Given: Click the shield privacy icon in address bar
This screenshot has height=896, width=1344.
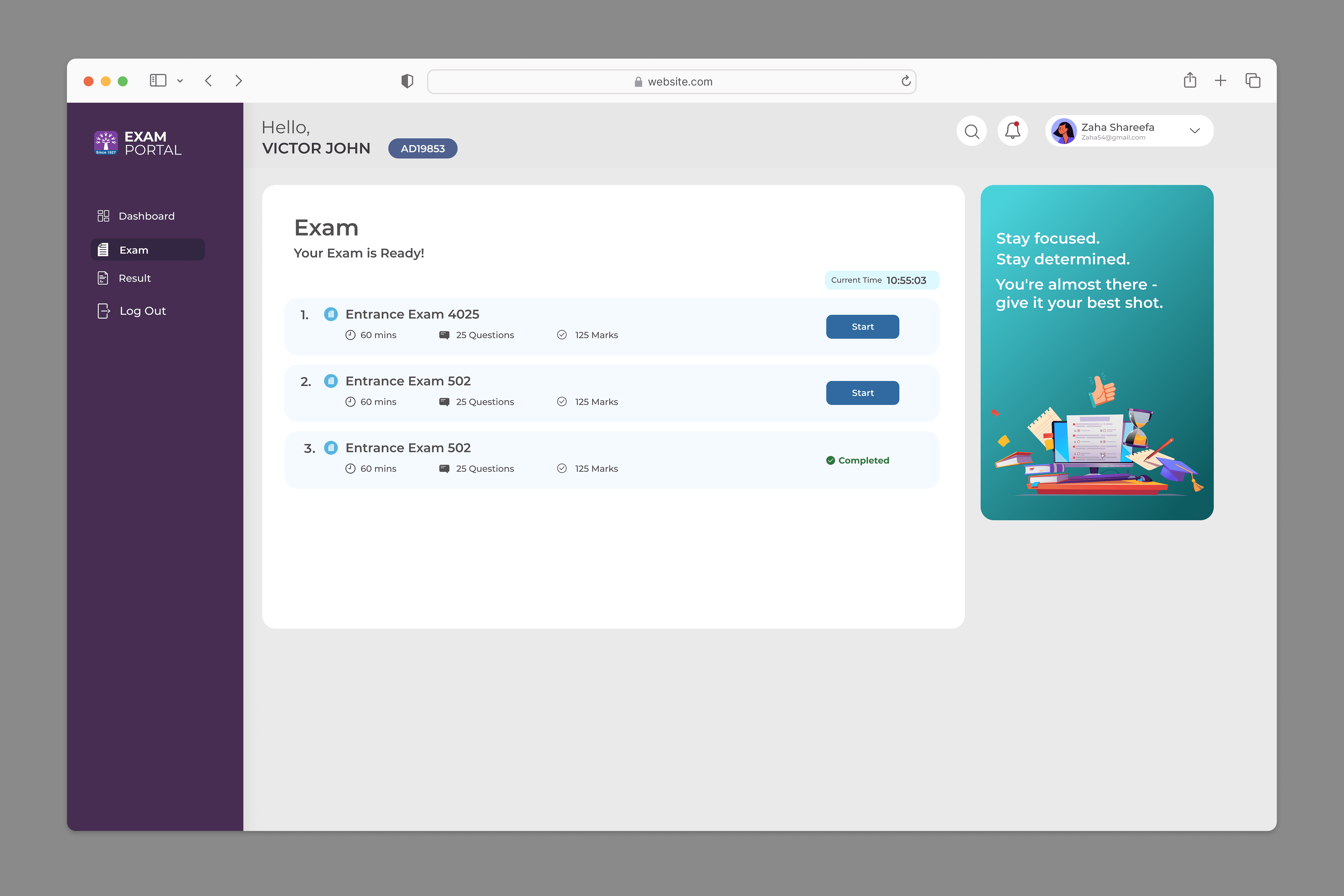Looking at the screenshot, I should (x=407, y=81).
